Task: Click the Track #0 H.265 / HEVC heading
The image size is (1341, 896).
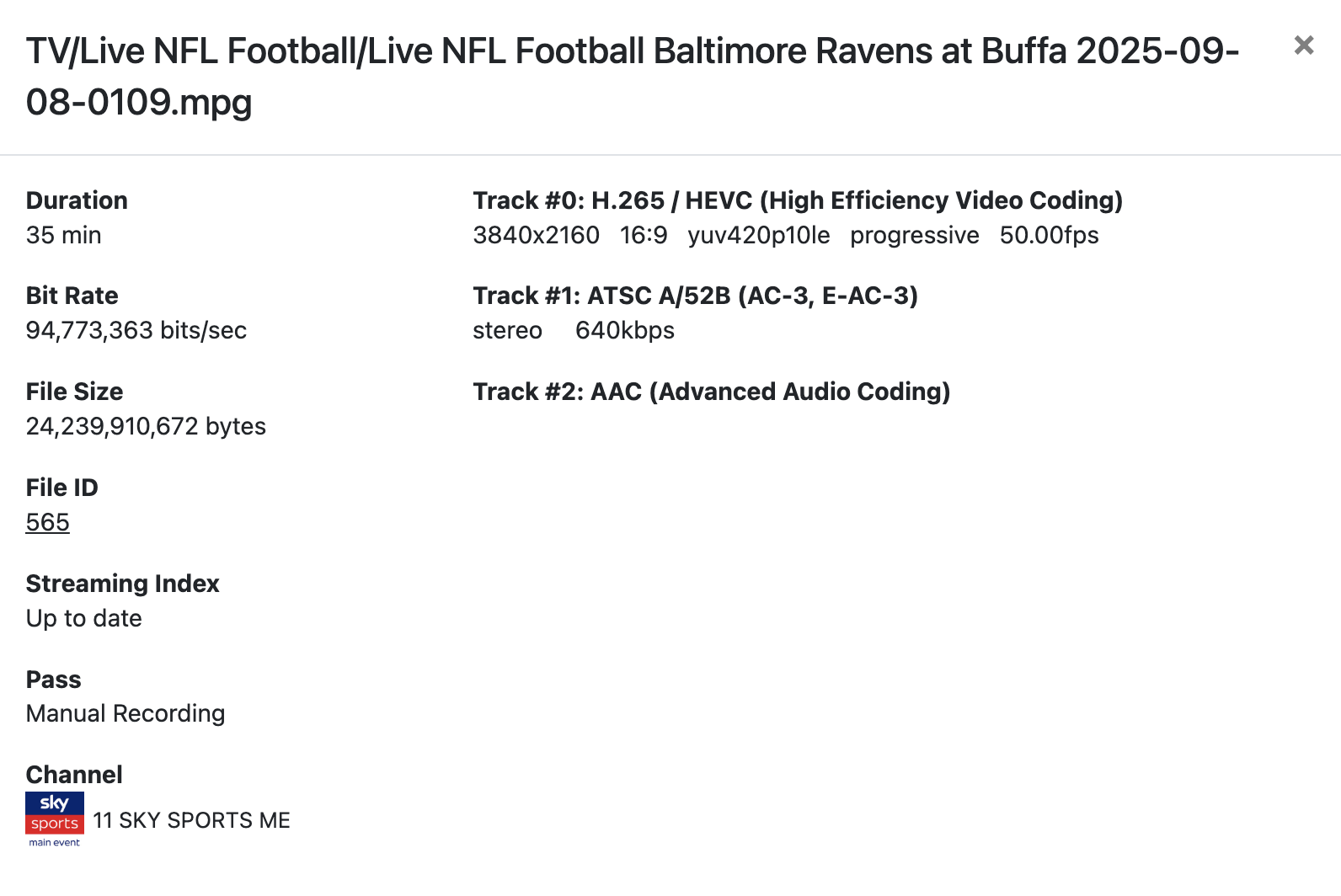Action: 797,200
